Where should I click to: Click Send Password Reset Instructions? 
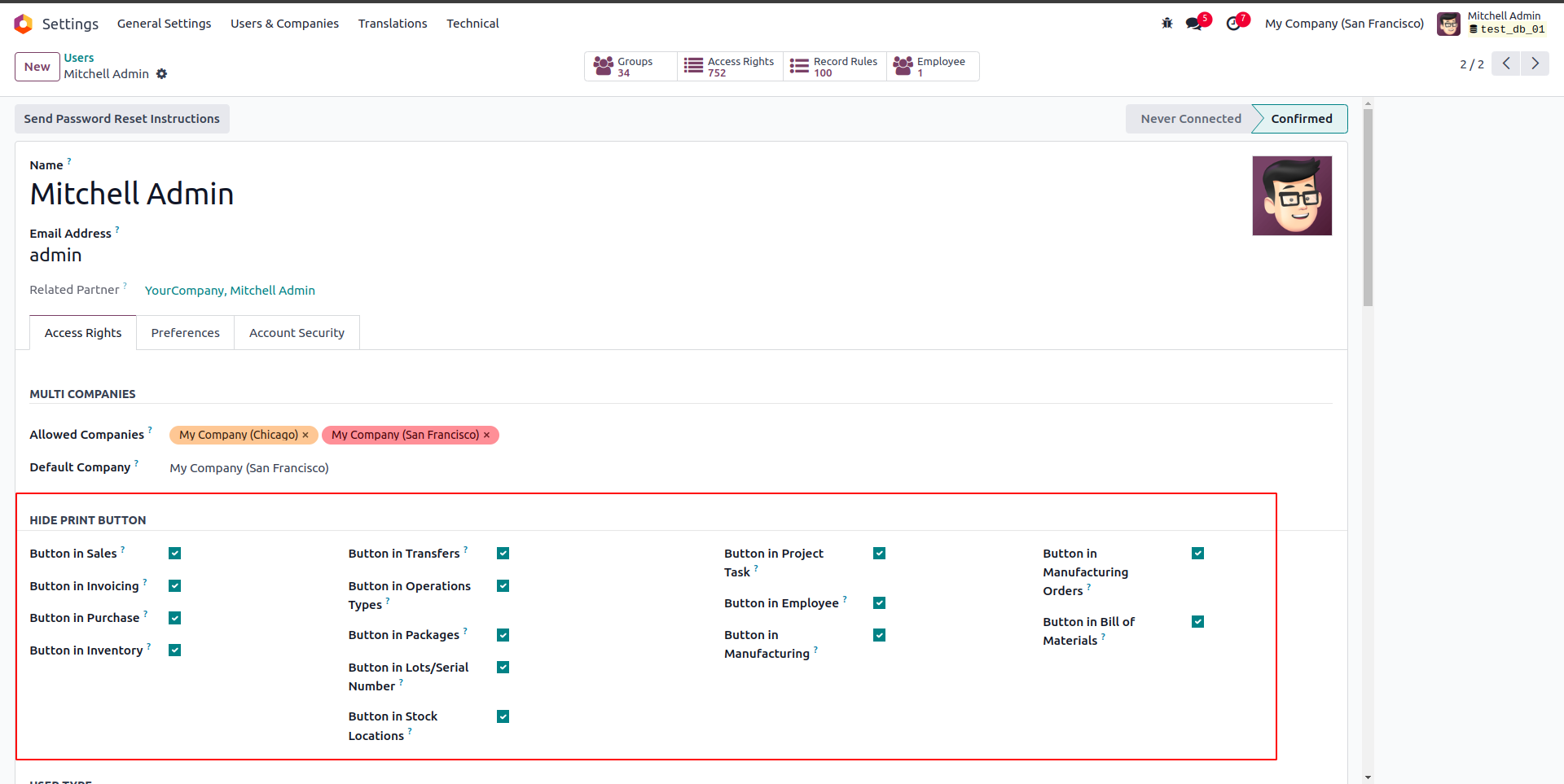point(122,119)
